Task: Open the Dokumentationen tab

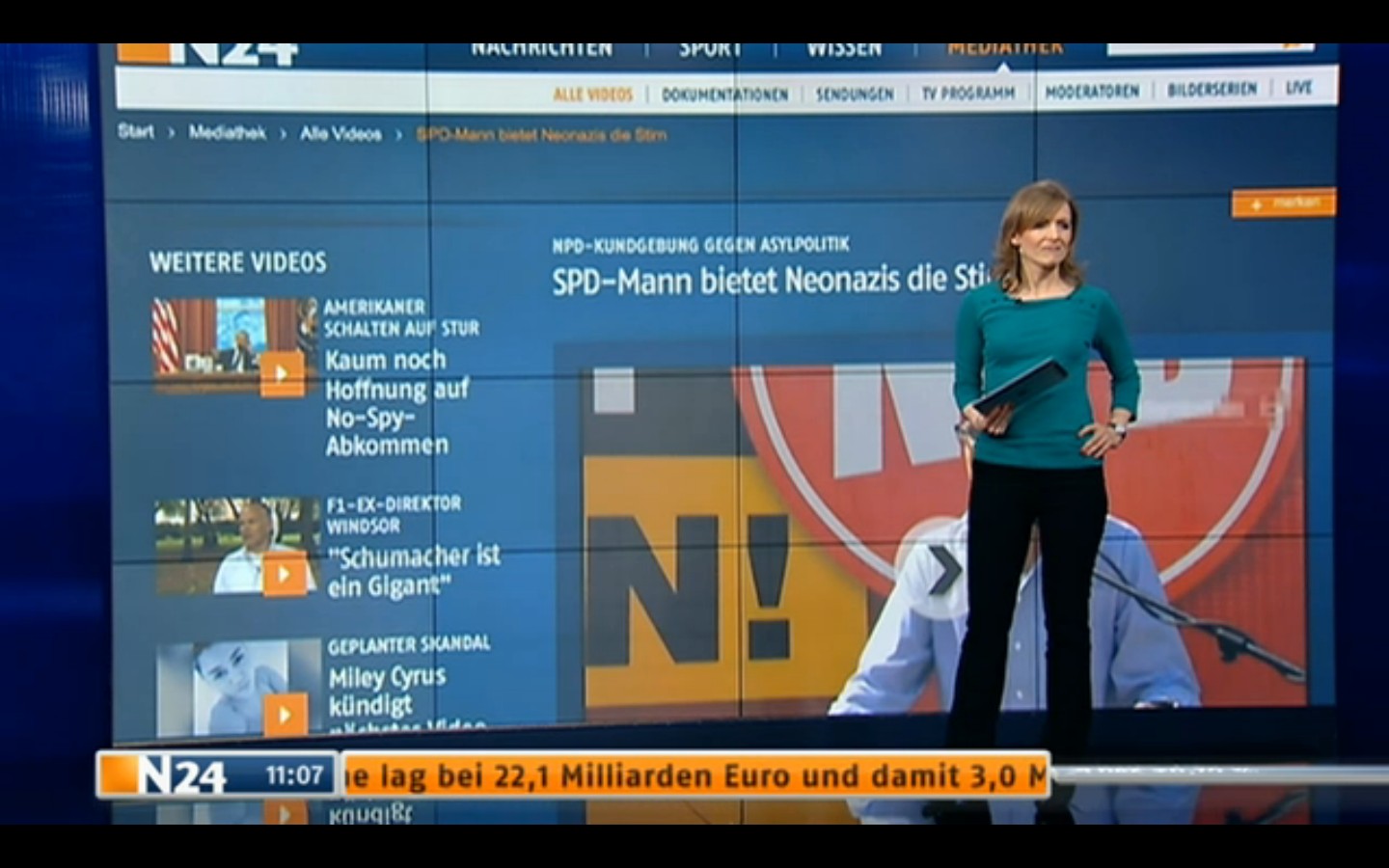Action: click(x=724, y=95)
